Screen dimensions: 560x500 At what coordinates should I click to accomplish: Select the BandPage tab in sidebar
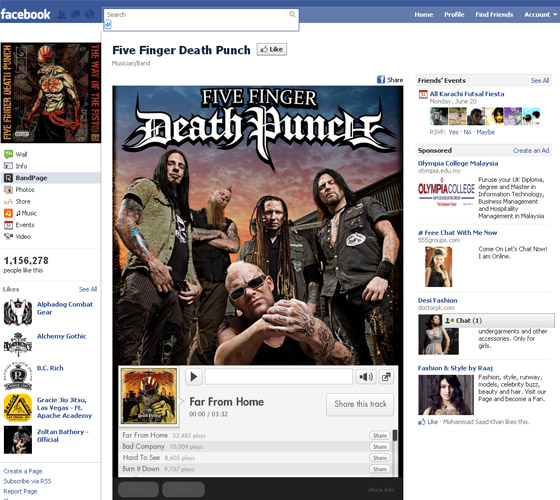tap(50, 178)
